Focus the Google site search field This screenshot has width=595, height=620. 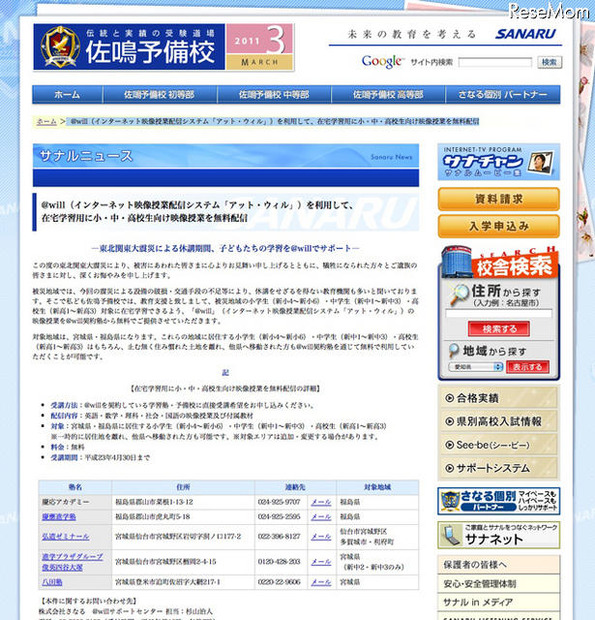(495, 62)
